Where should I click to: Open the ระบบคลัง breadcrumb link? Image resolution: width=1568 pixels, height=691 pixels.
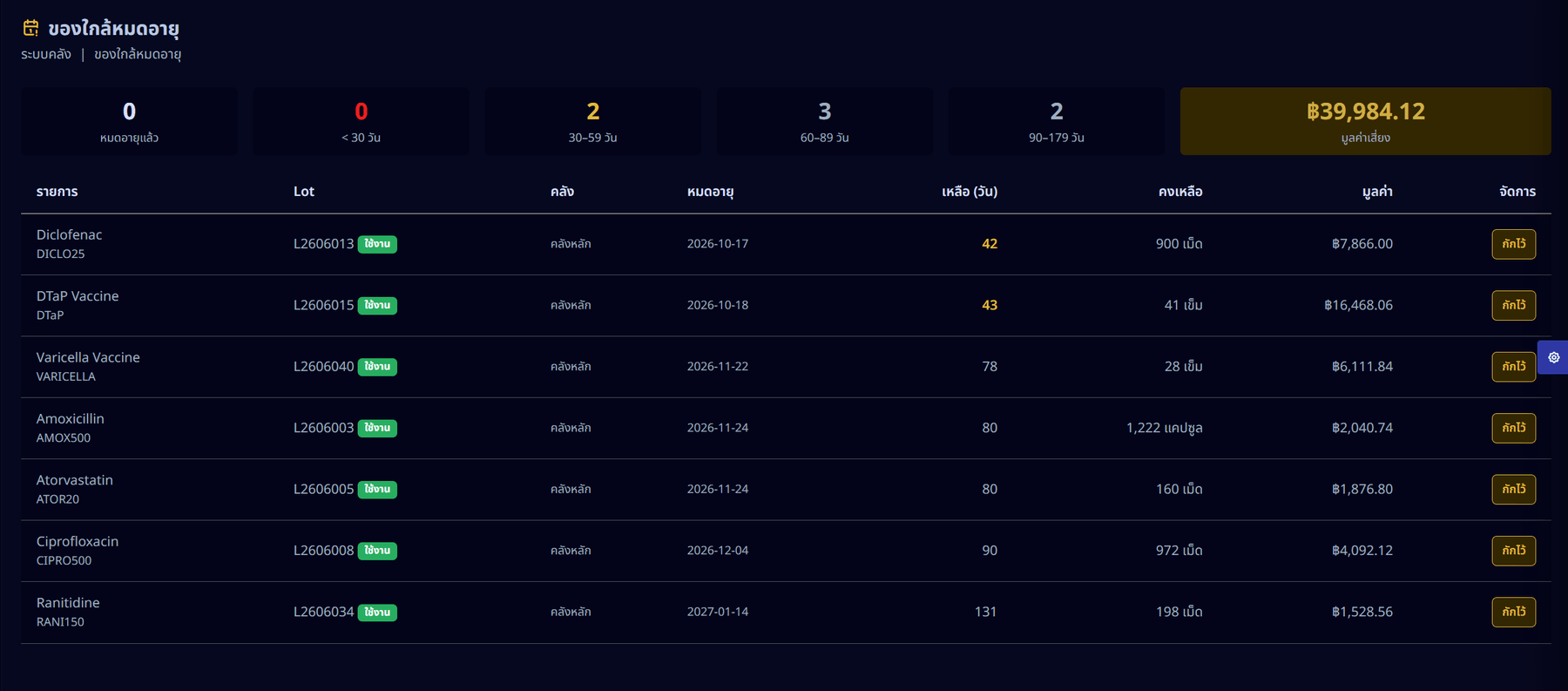(x=46, y=54)
